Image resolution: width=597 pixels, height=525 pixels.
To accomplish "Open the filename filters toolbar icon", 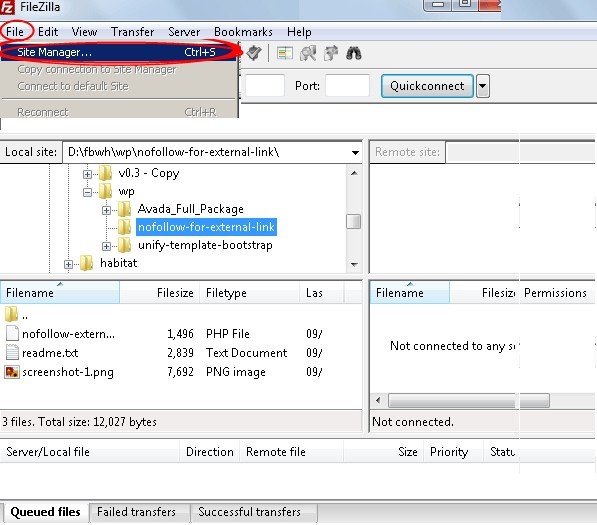I will (x=285, y=53).
